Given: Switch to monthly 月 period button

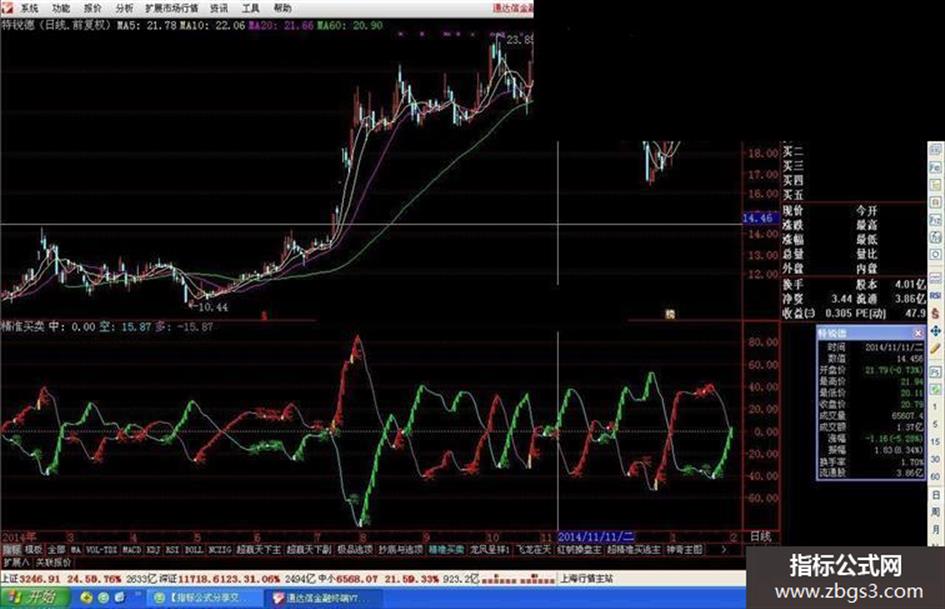Looking at the screenshot, I should 936,529.
